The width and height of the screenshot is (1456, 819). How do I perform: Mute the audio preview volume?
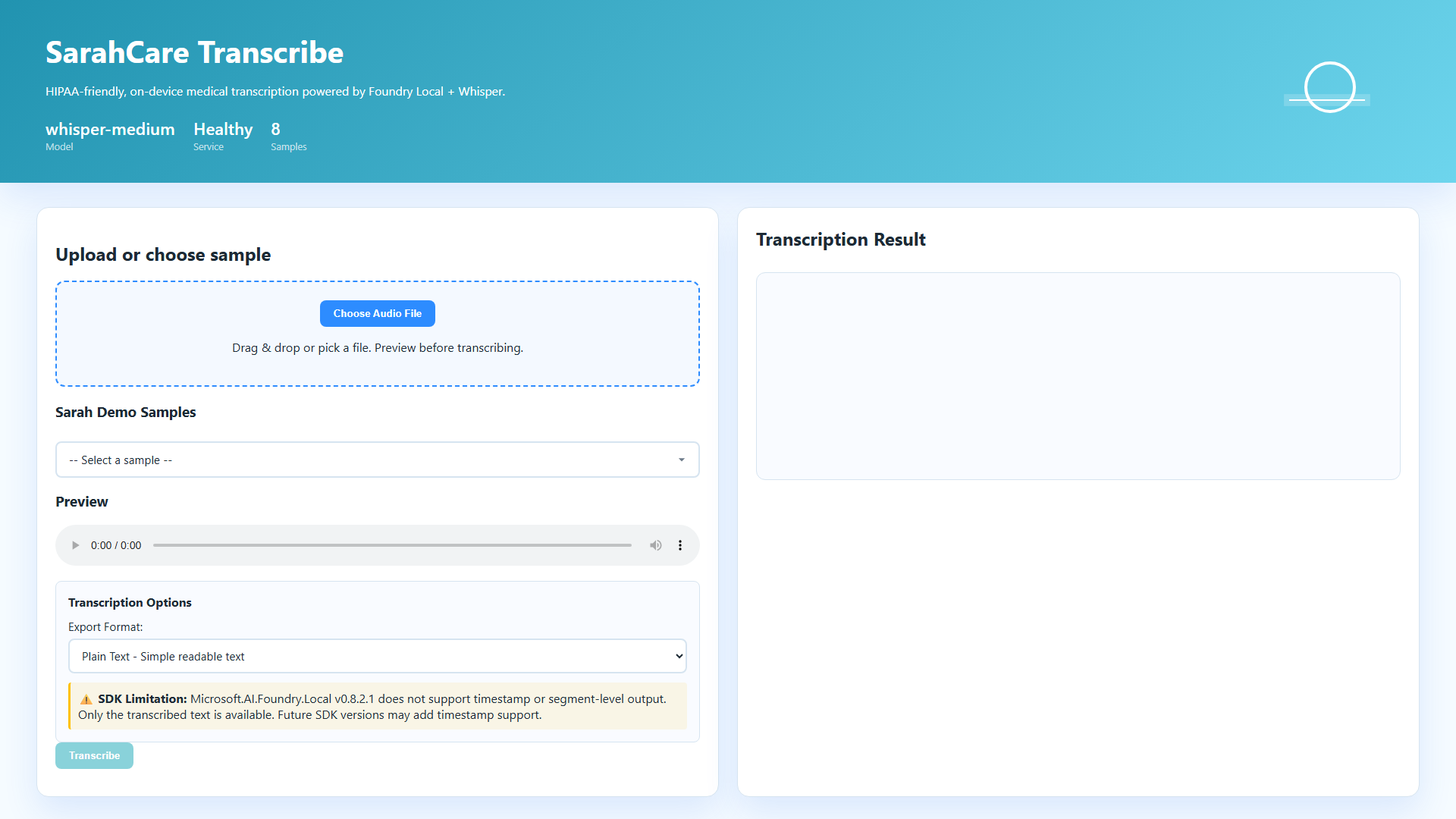[655, 545]
